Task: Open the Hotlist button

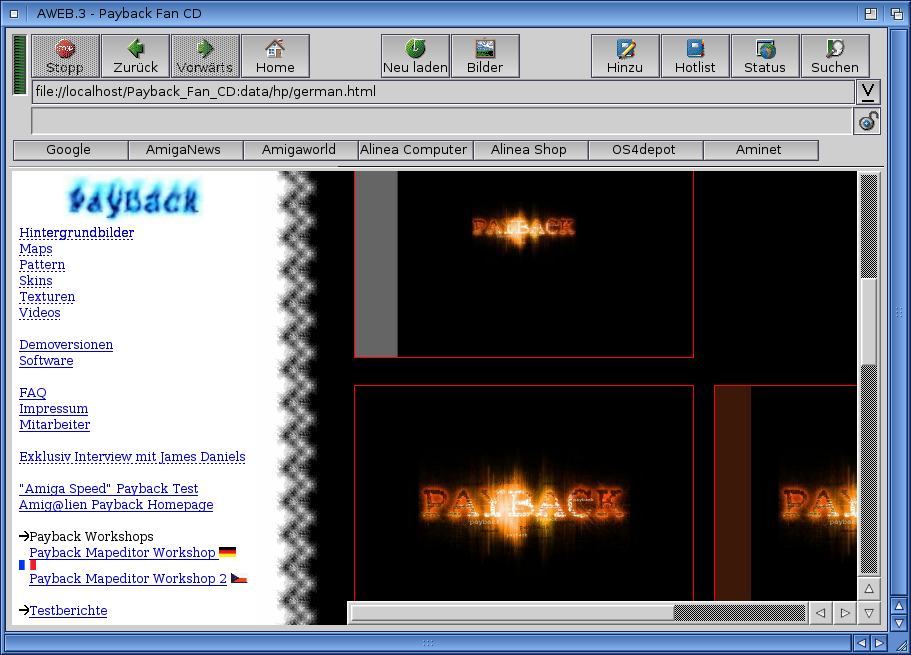Action: click(695, 56)
